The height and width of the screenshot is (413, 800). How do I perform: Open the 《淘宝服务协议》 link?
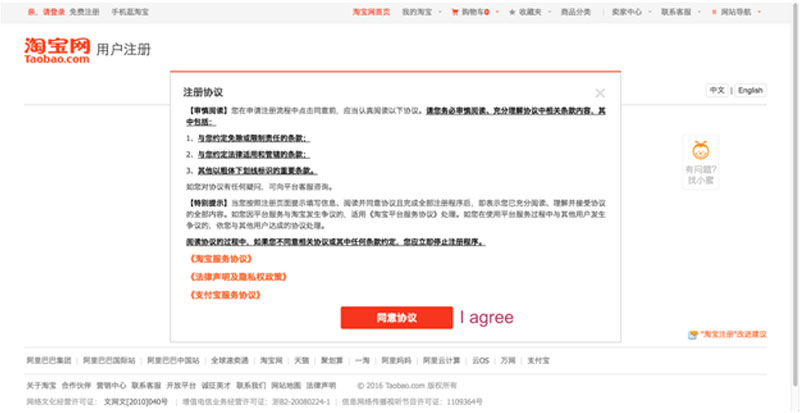(220, 259)
